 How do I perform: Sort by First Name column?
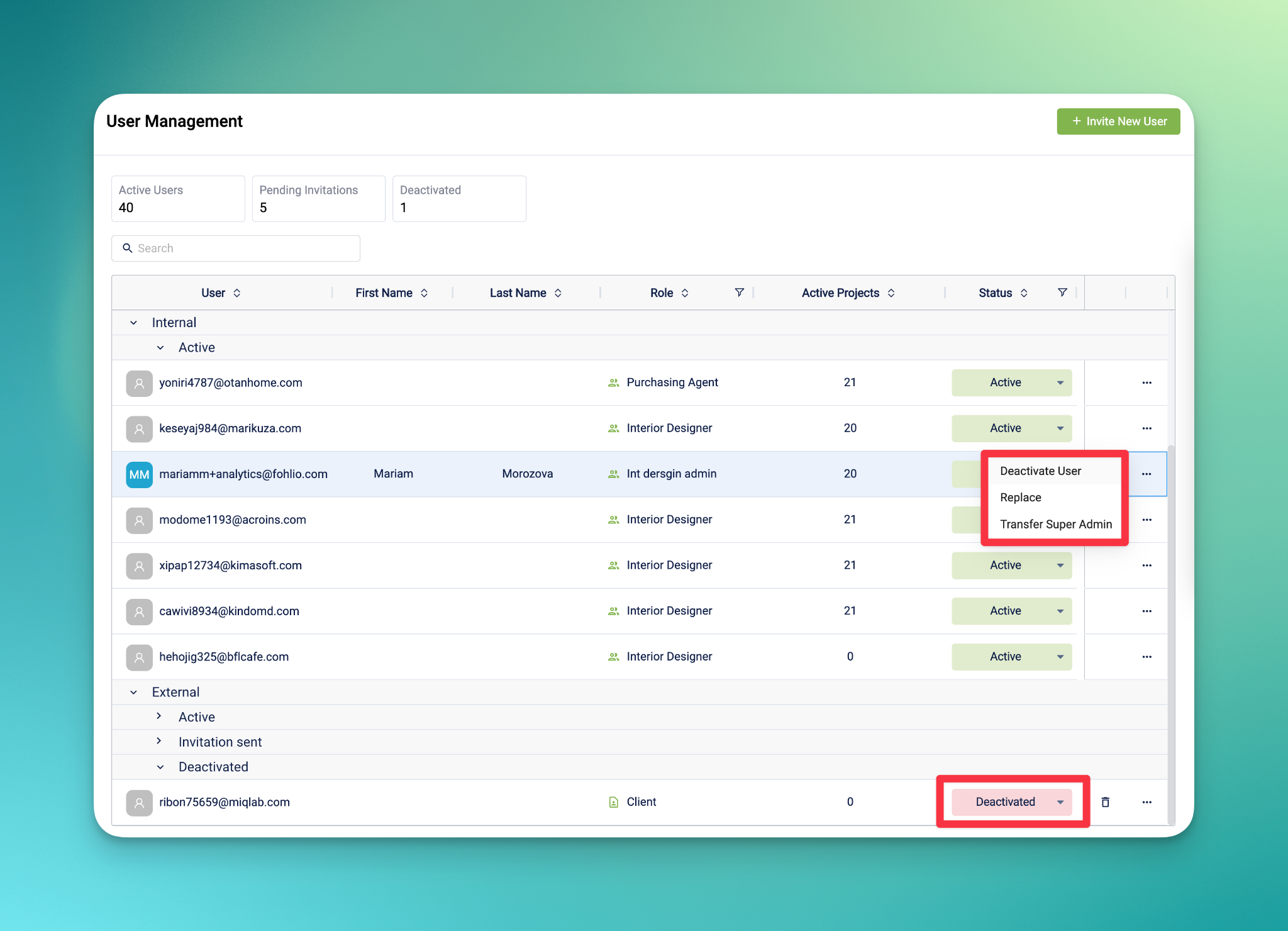click(x=425, y=293)
